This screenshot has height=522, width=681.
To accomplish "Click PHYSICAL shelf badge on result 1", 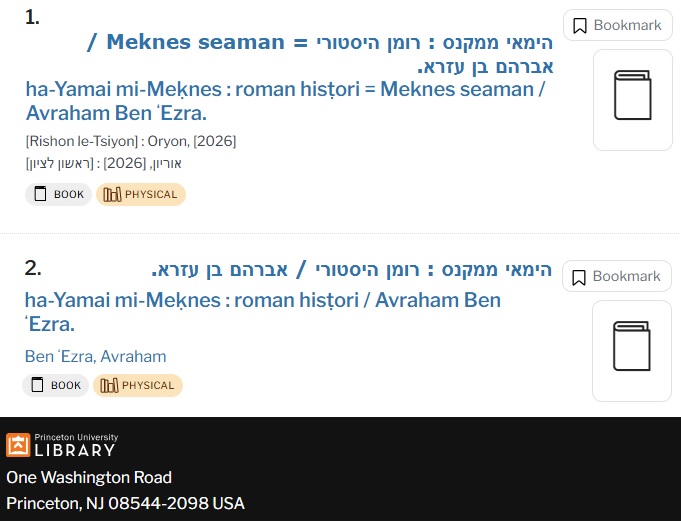I will click(x=141, y=194).
